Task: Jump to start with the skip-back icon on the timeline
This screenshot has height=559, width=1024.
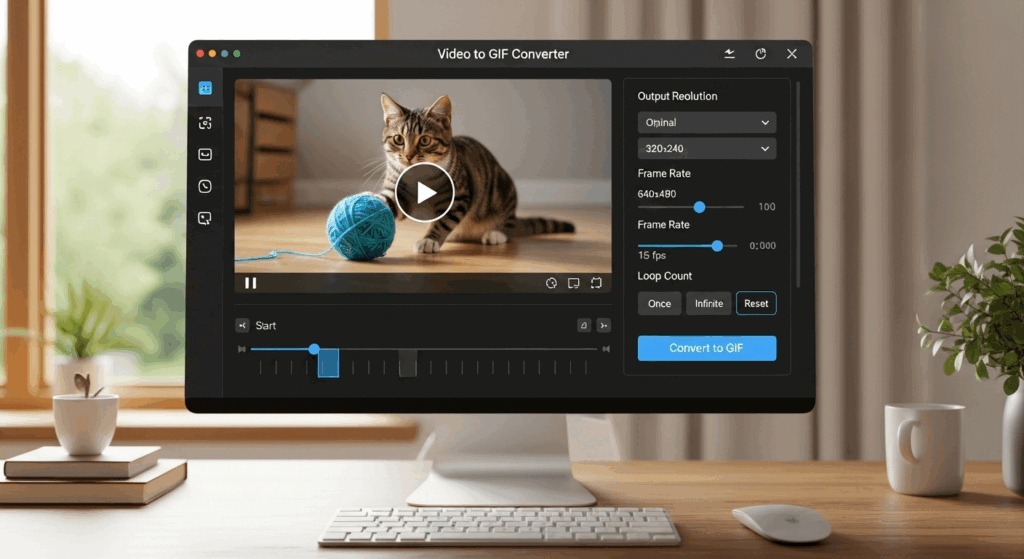Action: point(242,349)
